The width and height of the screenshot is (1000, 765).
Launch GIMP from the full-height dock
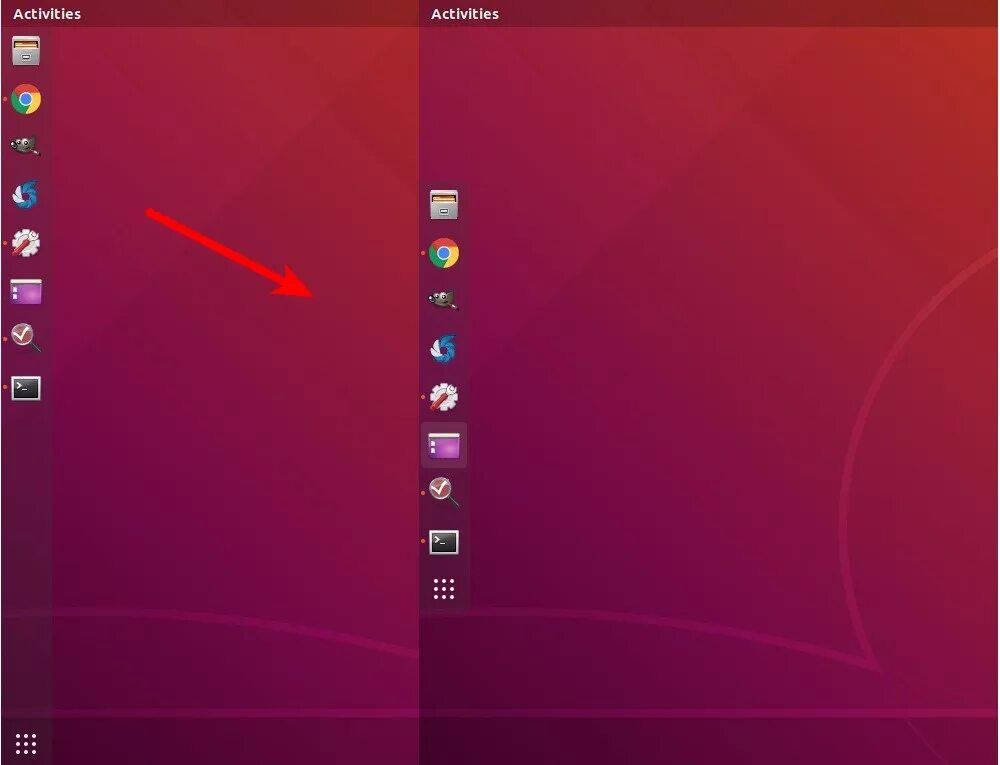pos(26,147)
